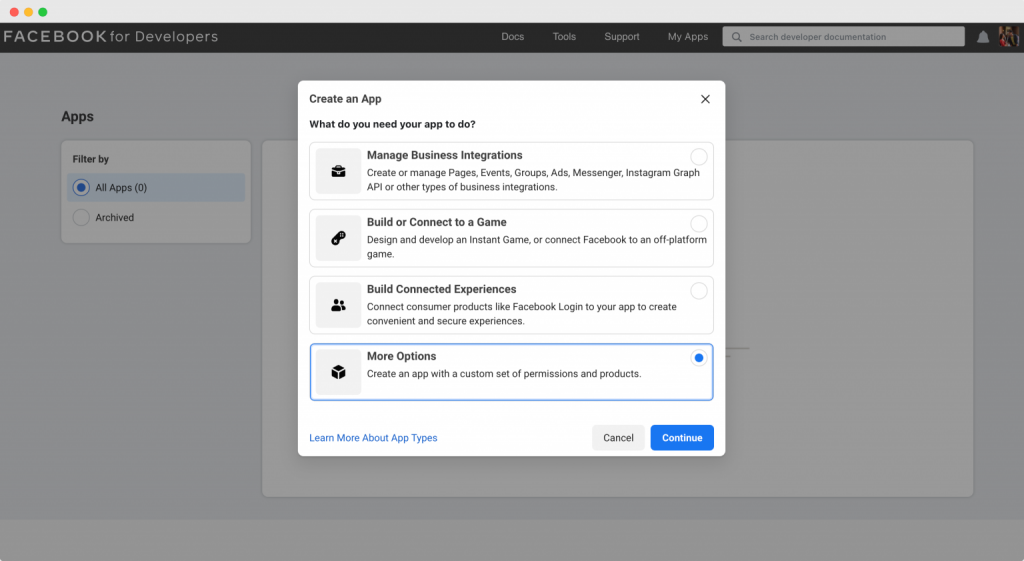Screen dimensions: 1024x561
Task: Click the people icon for Connected Experiences
Action: [x=338, y=305]
